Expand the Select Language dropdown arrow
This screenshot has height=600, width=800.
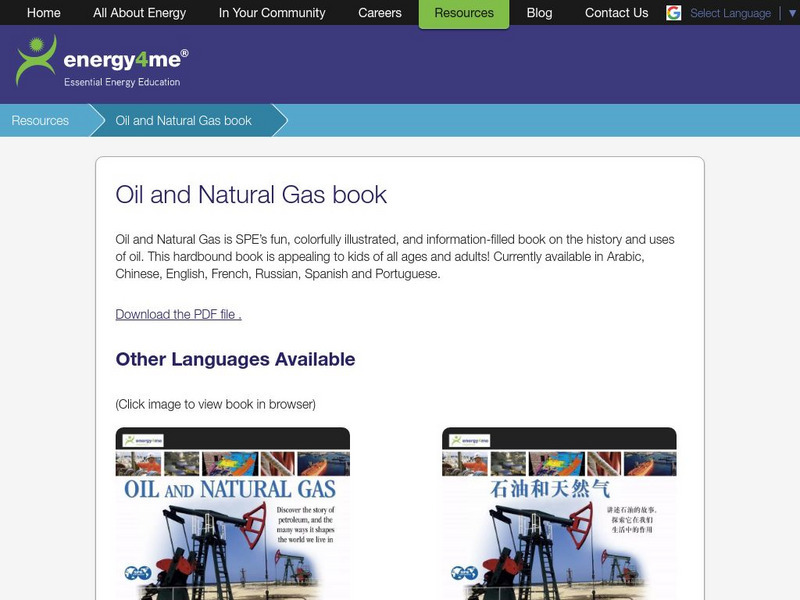792,13
